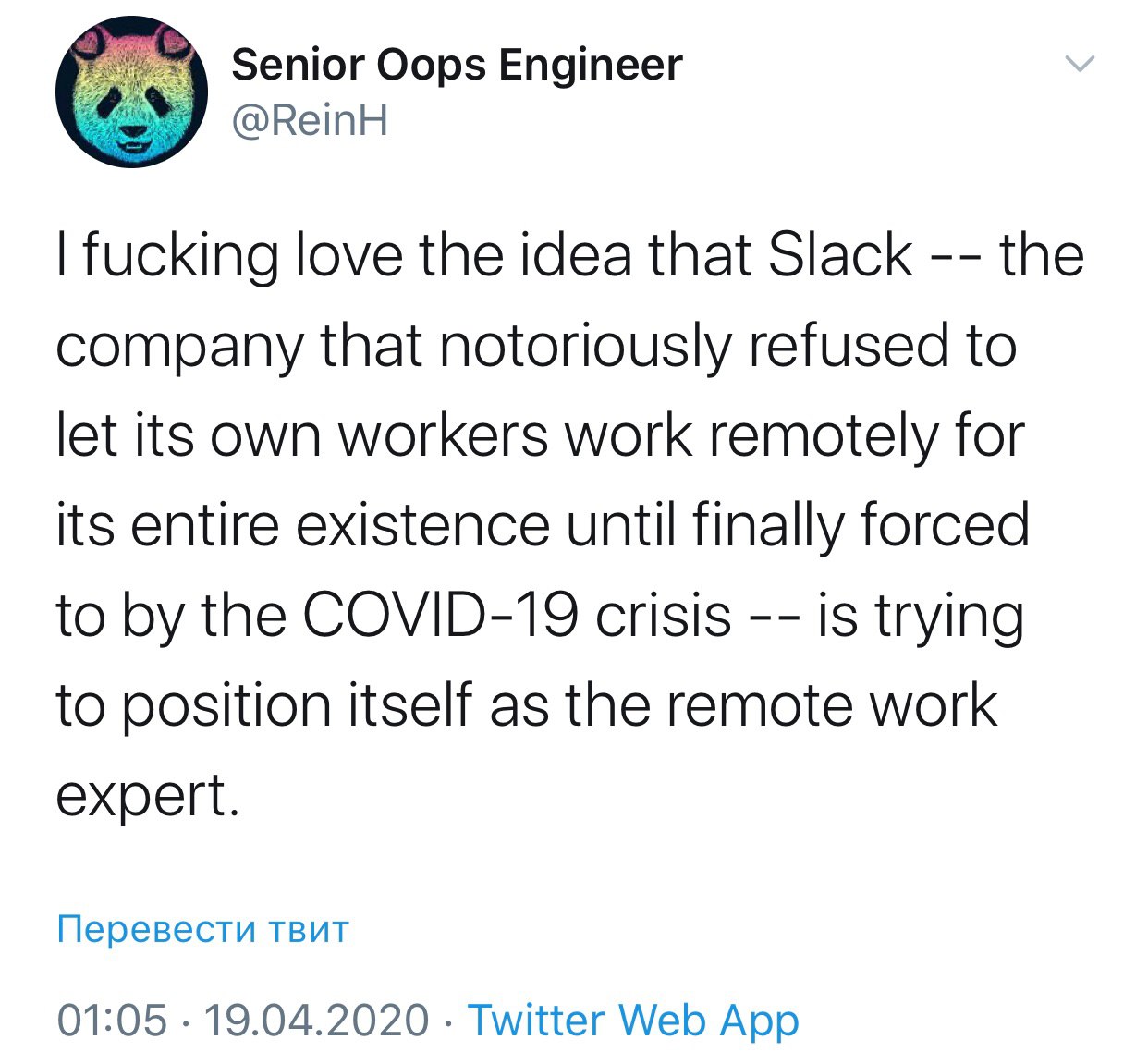The height and width of the screenshot is (1052, 1148).
Task: Open Senior Oops Engineer's profile name
Action: tap(457, 65)
